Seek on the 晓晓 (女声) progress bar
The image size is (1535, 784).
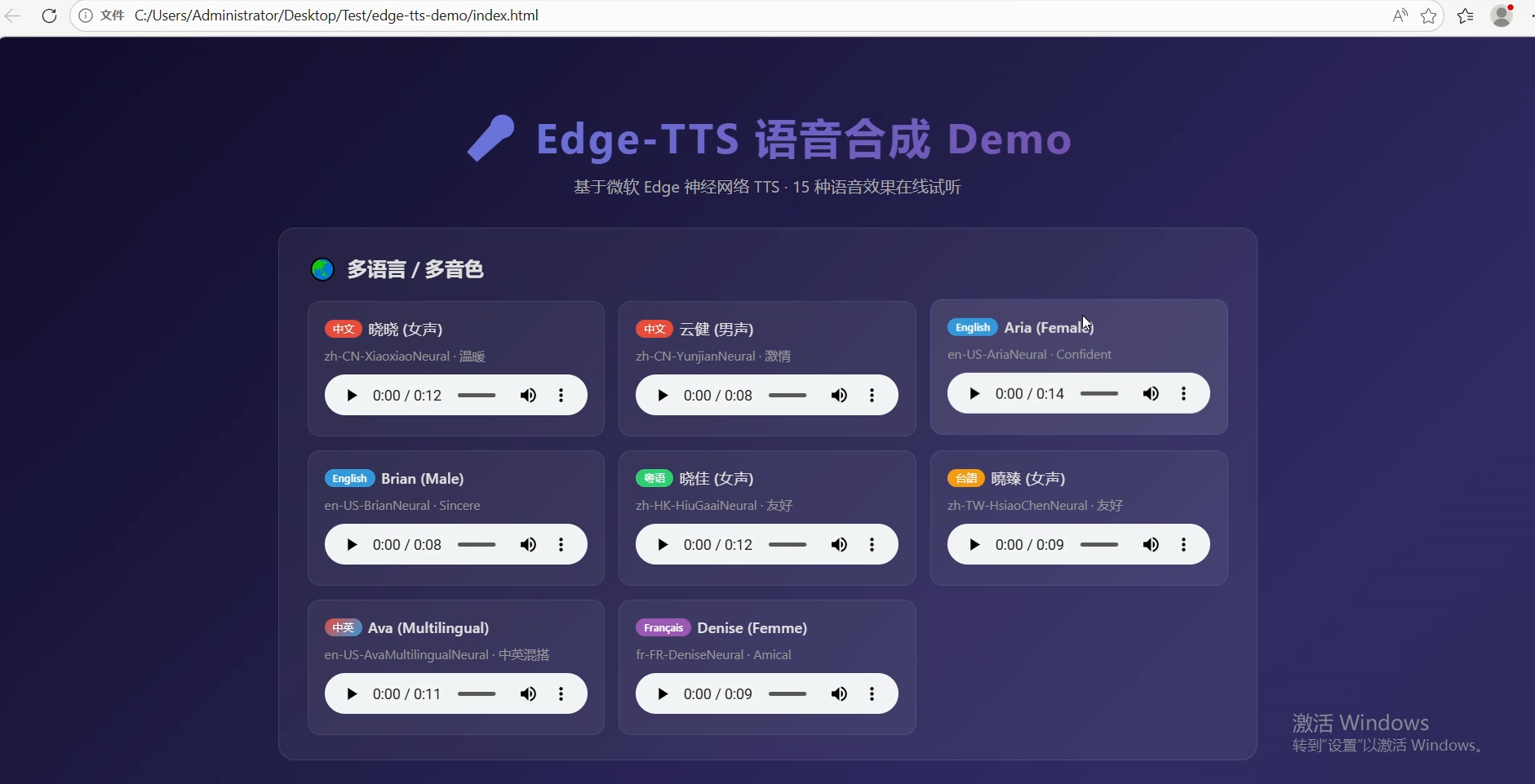point(477,396)
